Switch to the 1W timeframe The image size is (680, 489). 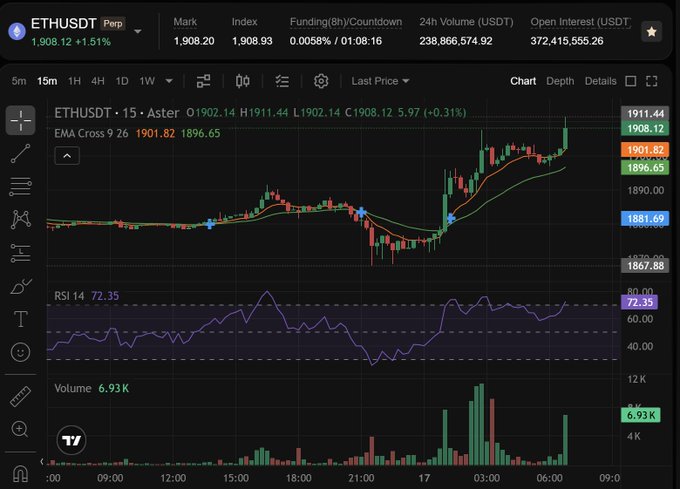point(147,81)
